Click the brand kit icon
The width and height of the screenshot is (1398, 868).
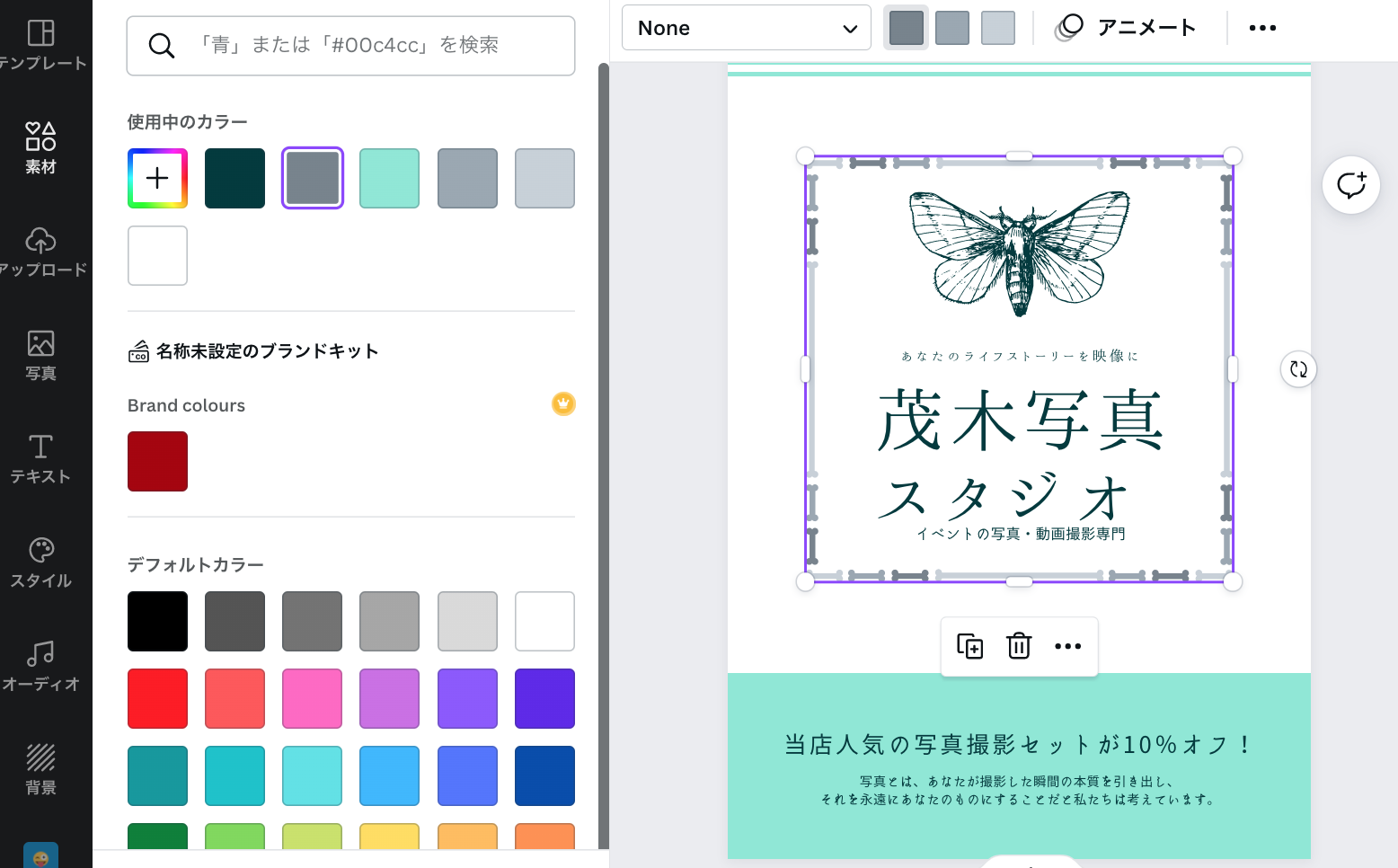point(138,351)
